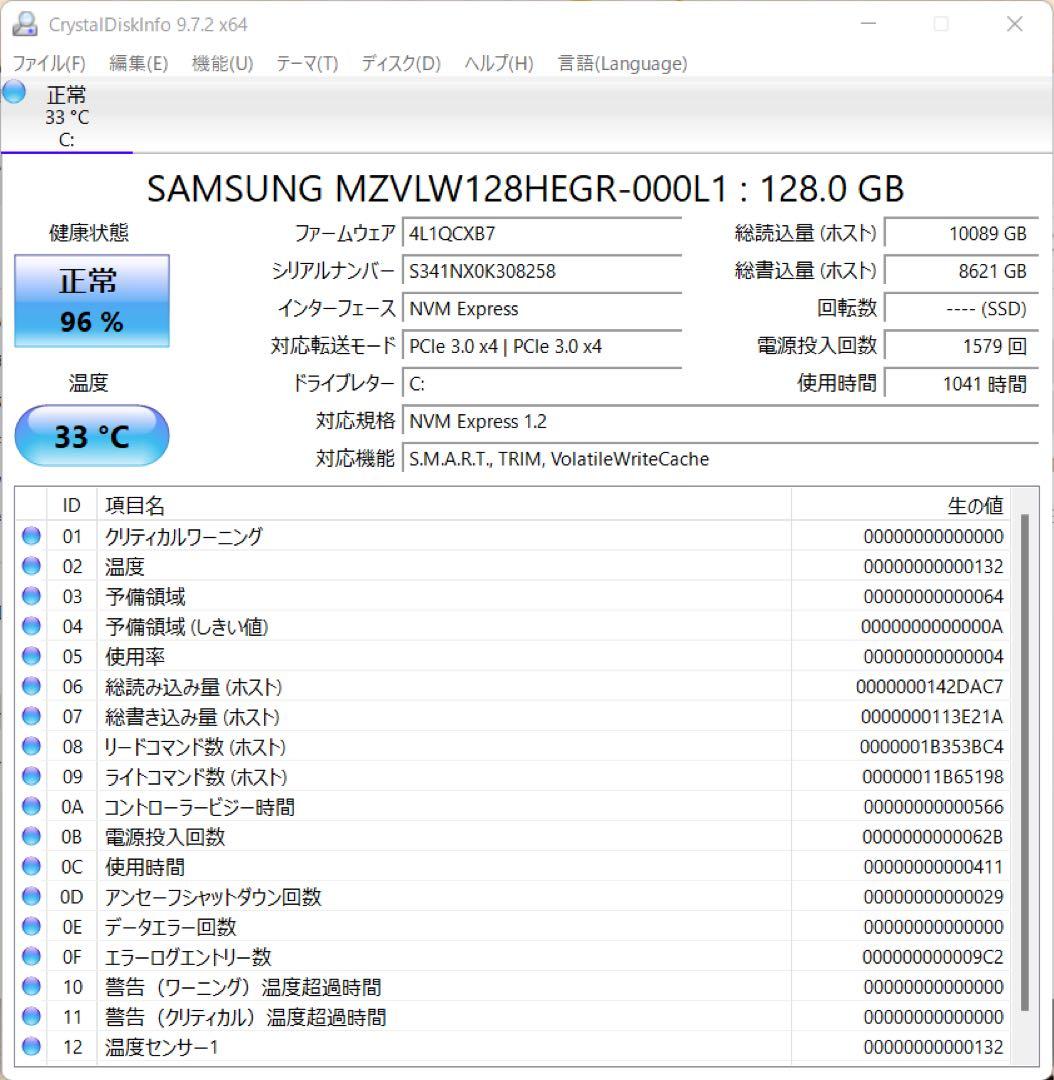Click the status indicator for 予備領域
The height and width of the screenshot is (1080, 1054).
click(x=30, y=596)
